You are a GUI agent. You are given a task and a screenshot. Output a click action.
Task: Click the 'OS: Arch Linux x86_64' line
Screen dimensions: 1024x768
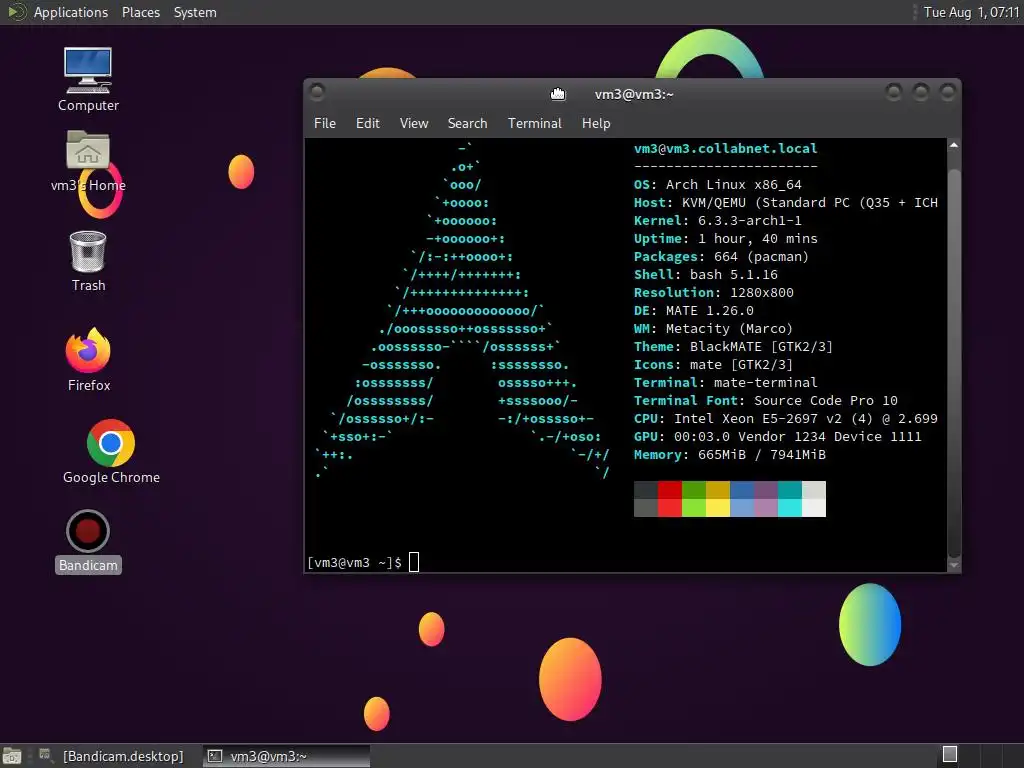pos(718,185)
